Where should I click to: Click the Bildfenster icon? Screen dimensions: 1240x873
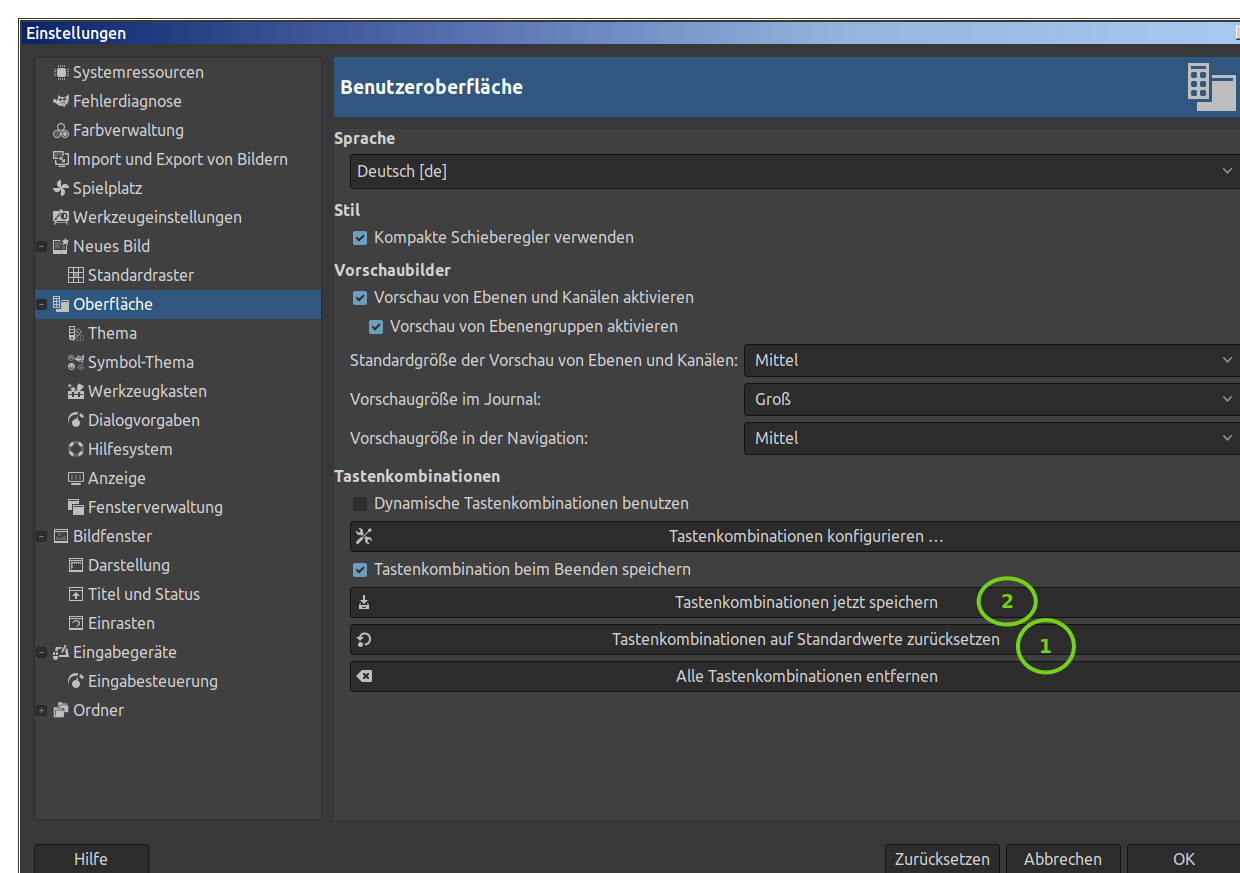point(61,537)
